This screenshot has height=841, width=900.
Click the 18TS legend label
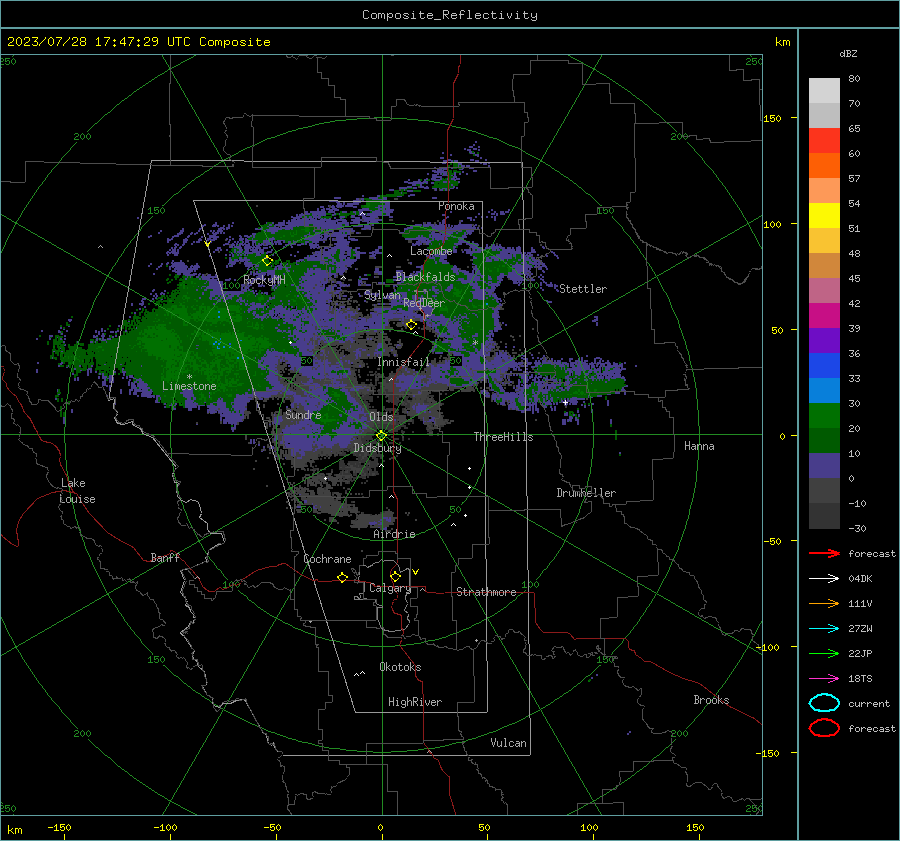tap(860, 679)
